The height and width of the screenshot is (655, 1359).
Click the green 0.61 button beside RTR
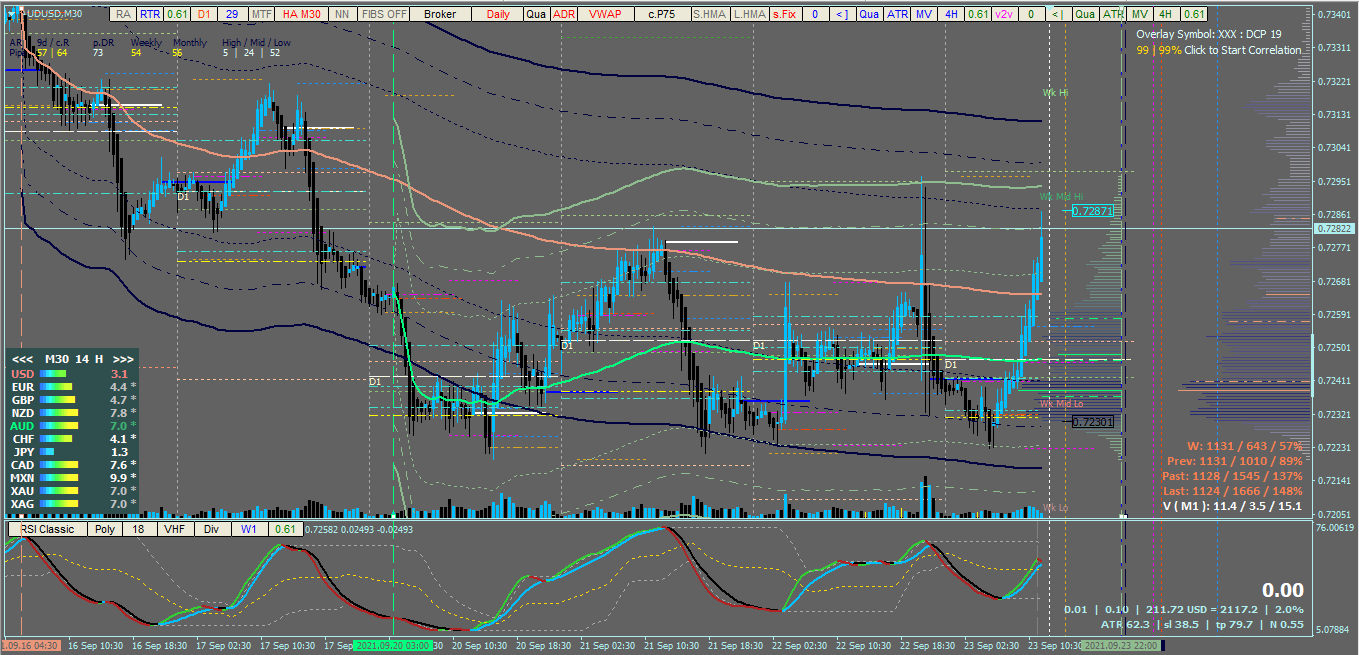point(177,14)
